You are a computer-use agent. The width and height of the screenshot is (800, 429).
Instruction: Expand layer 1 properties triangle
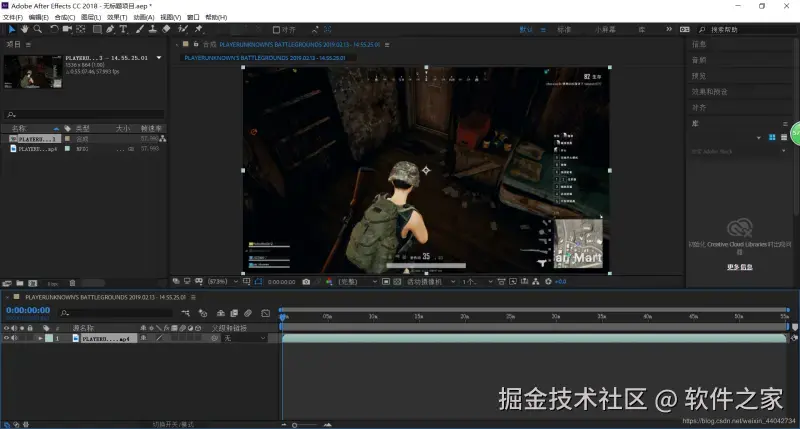pos(40,338)
